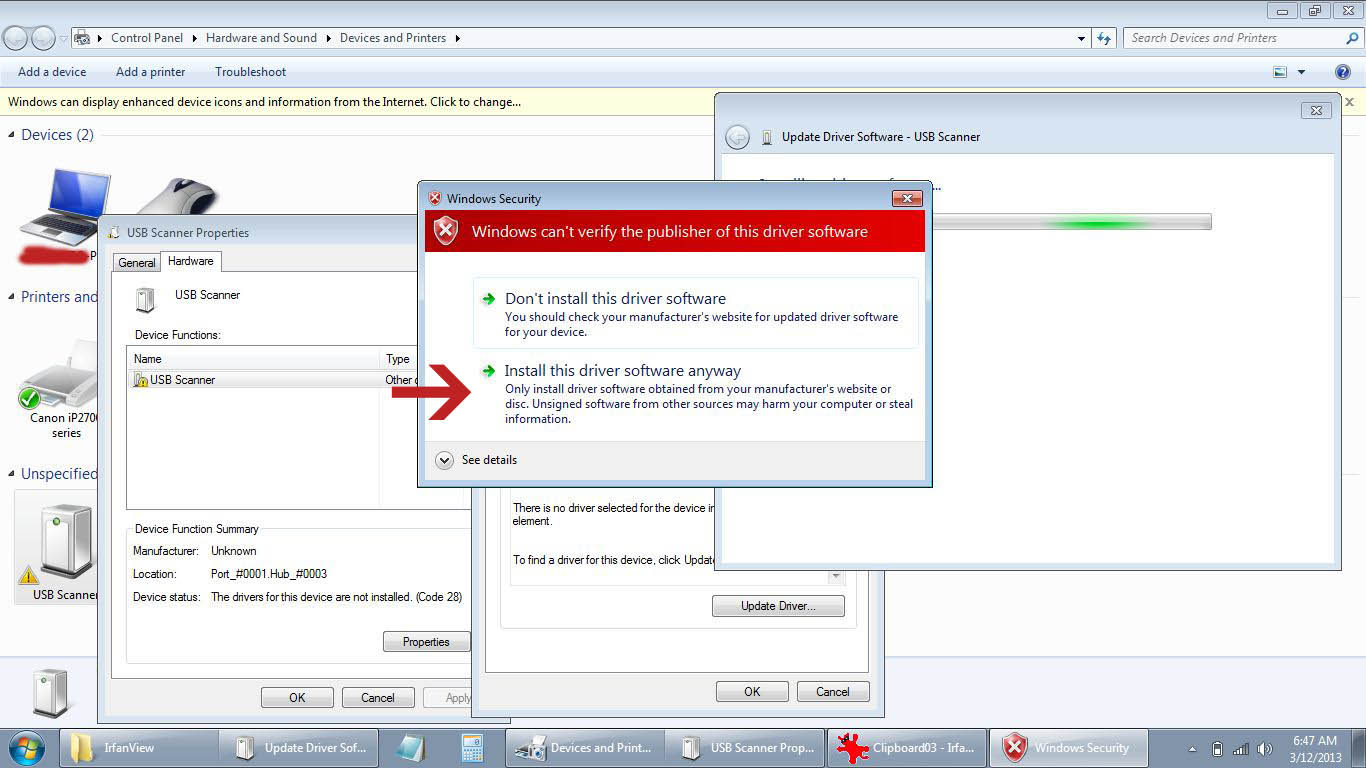
Task: Click red shield icon in Windows Security header
Action: tap(446, 231)
